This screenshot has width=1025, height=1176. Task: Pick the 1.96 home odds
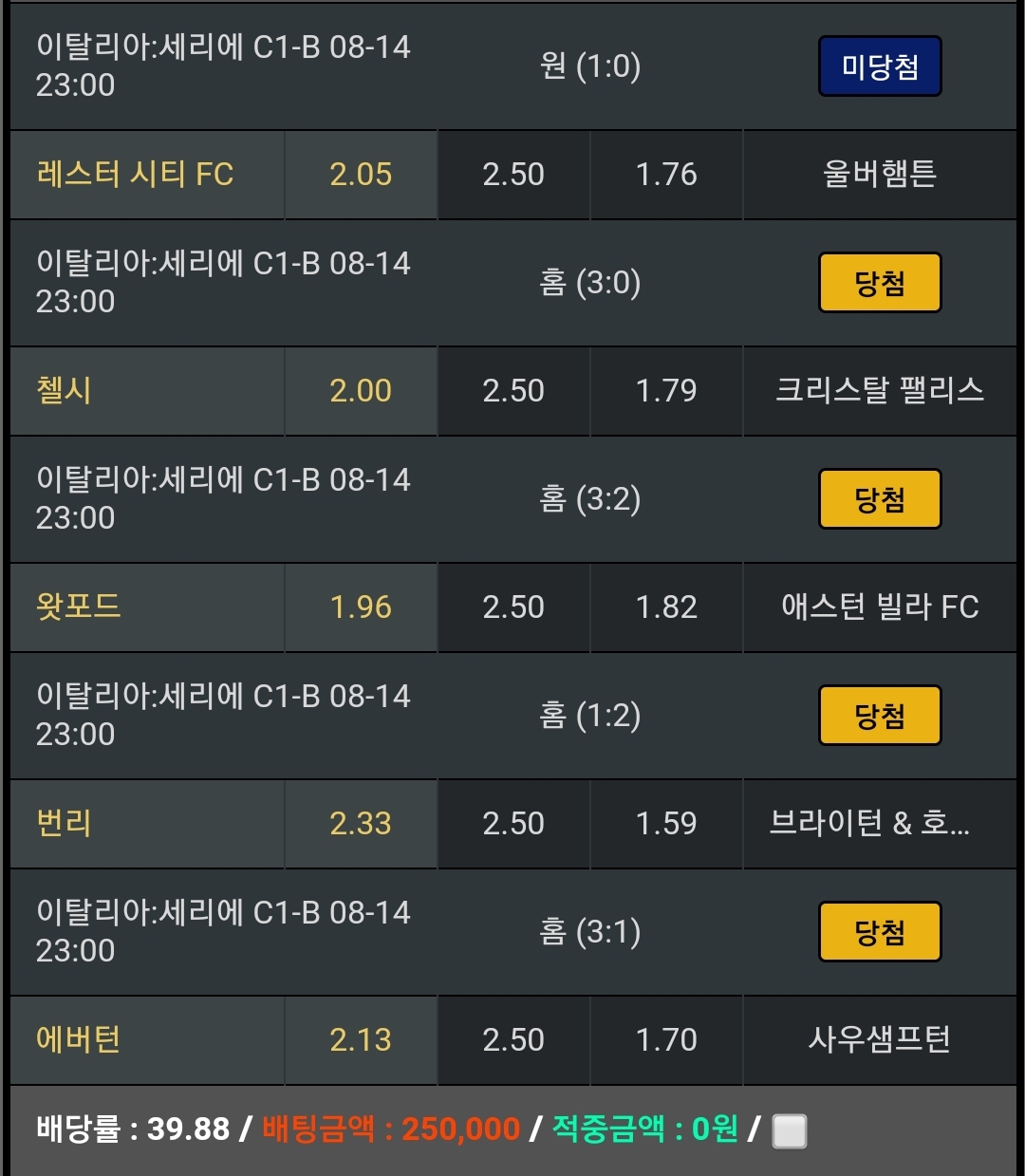[361, 607]
